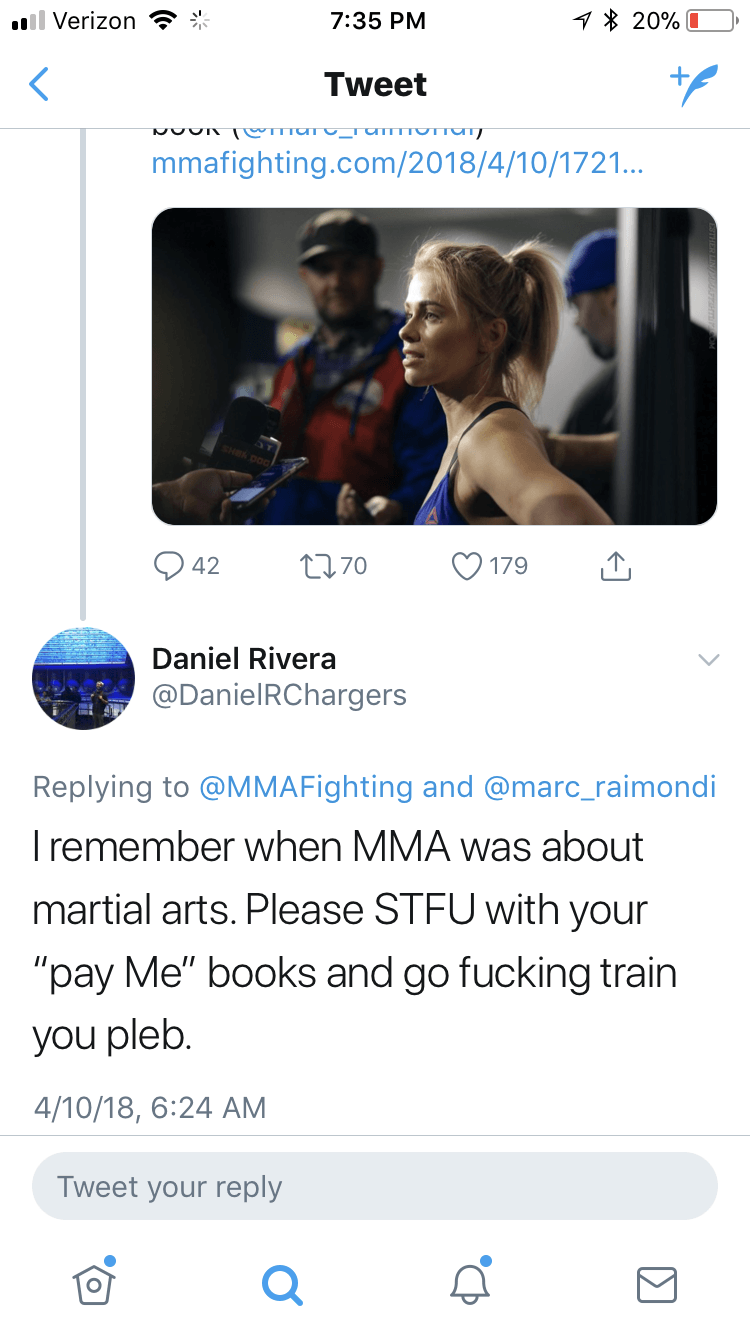Tap the Tweet your reply field
This screenshot has height=1334, width=750.
[375, 1187]
